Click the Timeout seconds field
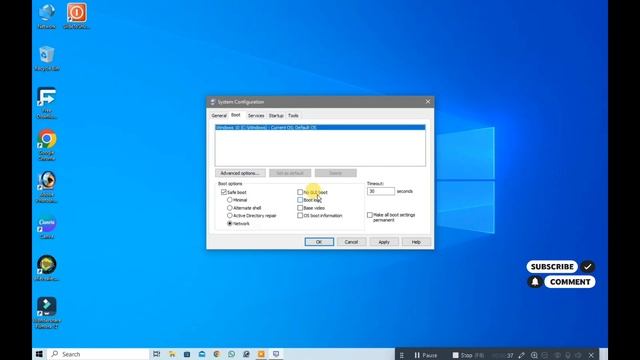 pyautogui.click(x=381, y=191)
